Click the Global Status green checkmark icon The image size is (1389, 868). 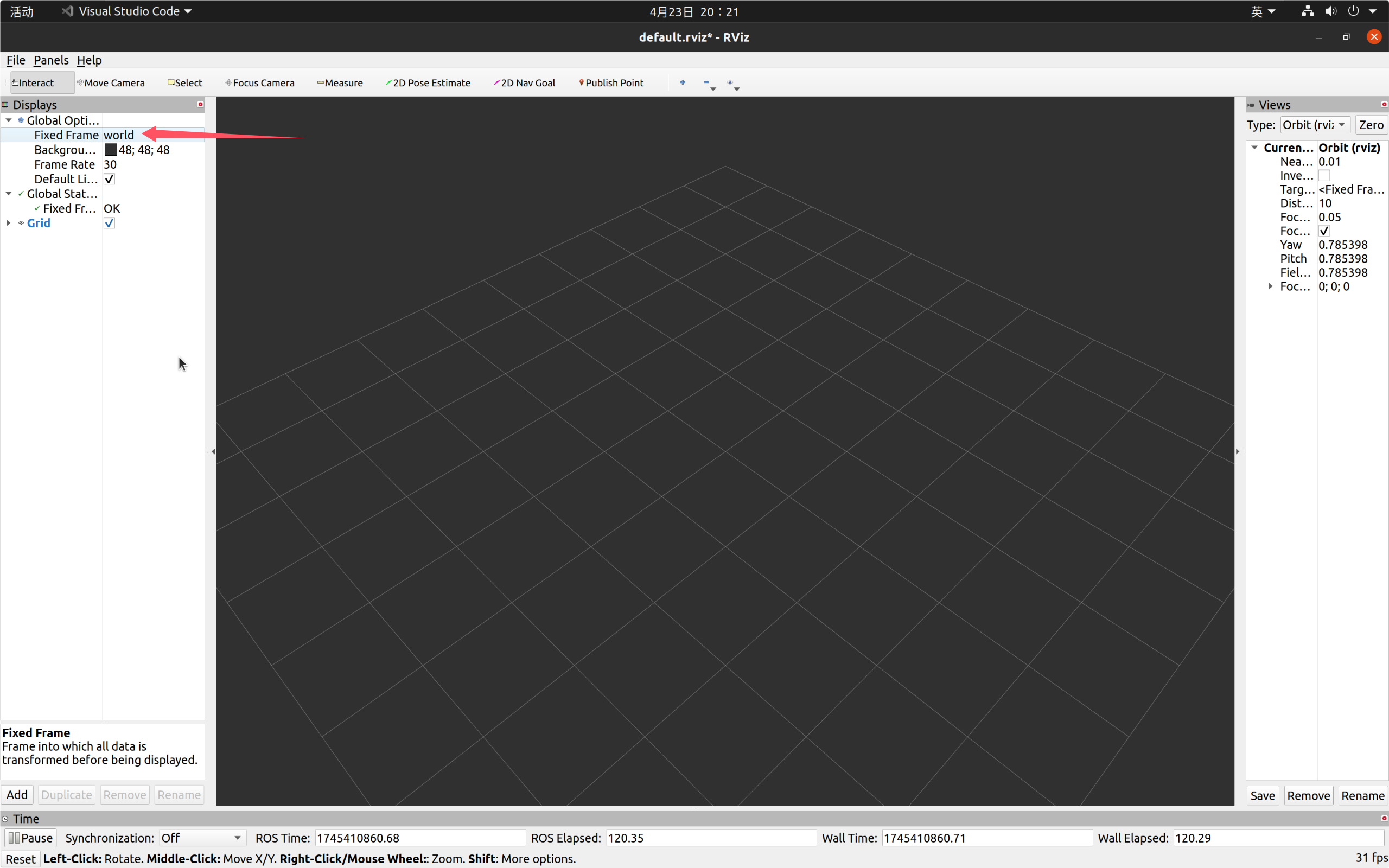[21, 194]
